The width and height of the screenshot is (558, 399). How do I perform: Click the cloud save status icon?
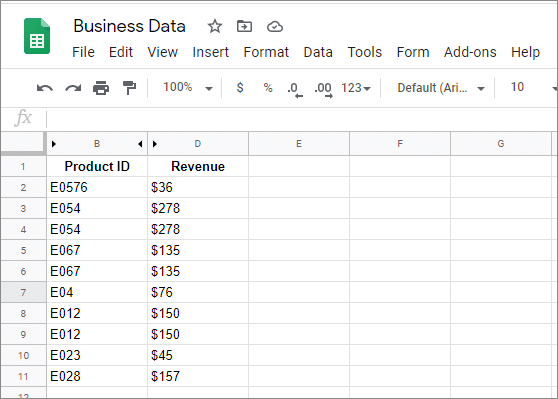click(275, 27)
